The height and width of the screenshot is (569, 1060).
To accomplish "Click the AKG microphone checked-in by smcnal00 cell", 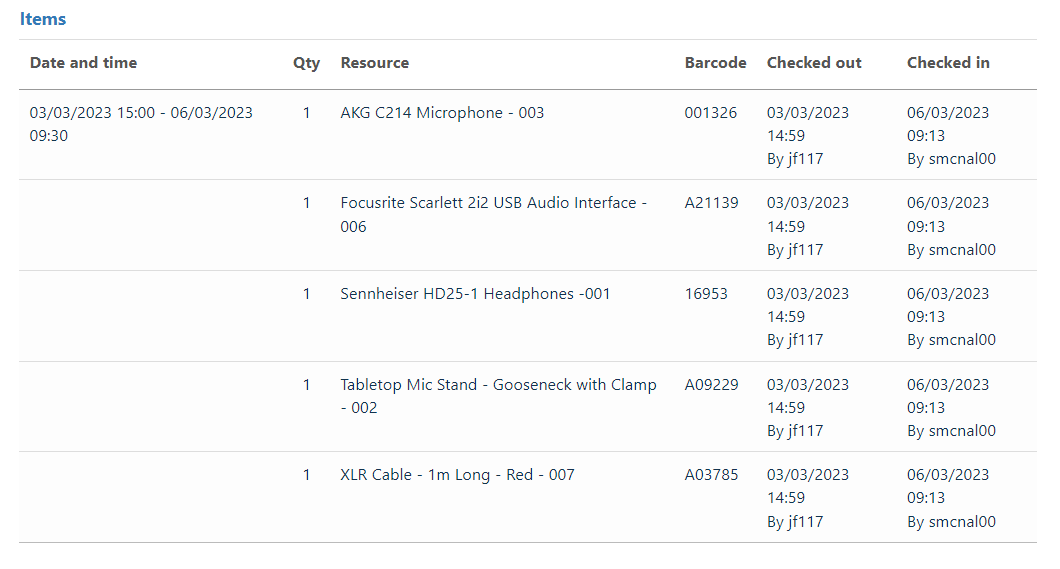I will (x=950, y=136).
